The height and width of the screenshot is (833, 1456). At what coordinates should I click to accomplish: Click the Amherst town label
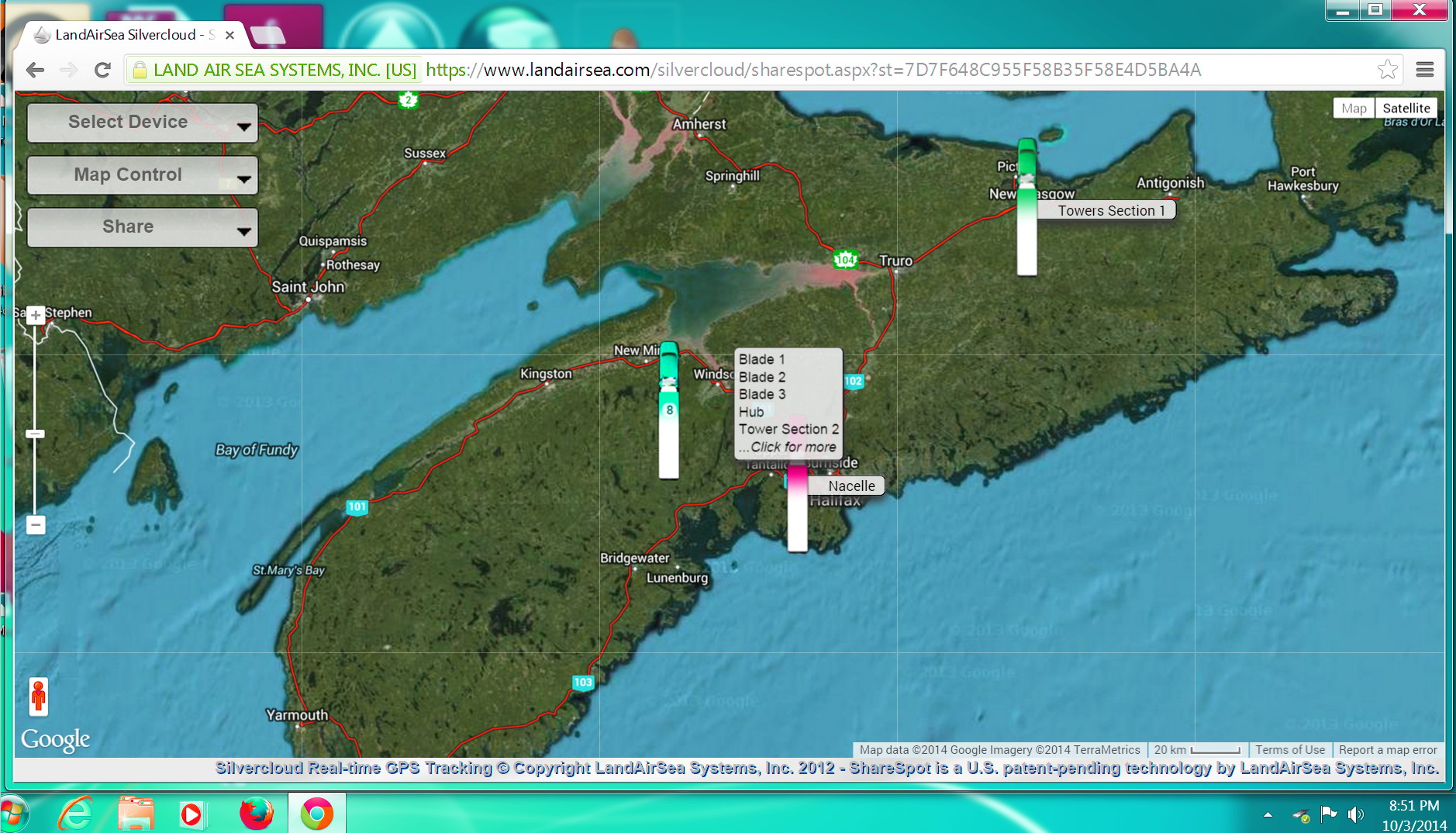699,124
